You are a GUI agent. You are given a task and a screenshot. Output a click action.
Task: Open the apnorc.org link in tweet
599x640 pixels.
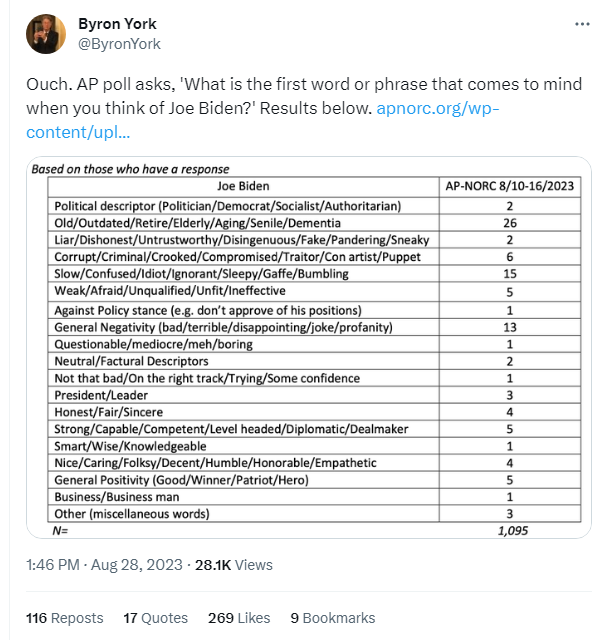(x=437, y=109)
